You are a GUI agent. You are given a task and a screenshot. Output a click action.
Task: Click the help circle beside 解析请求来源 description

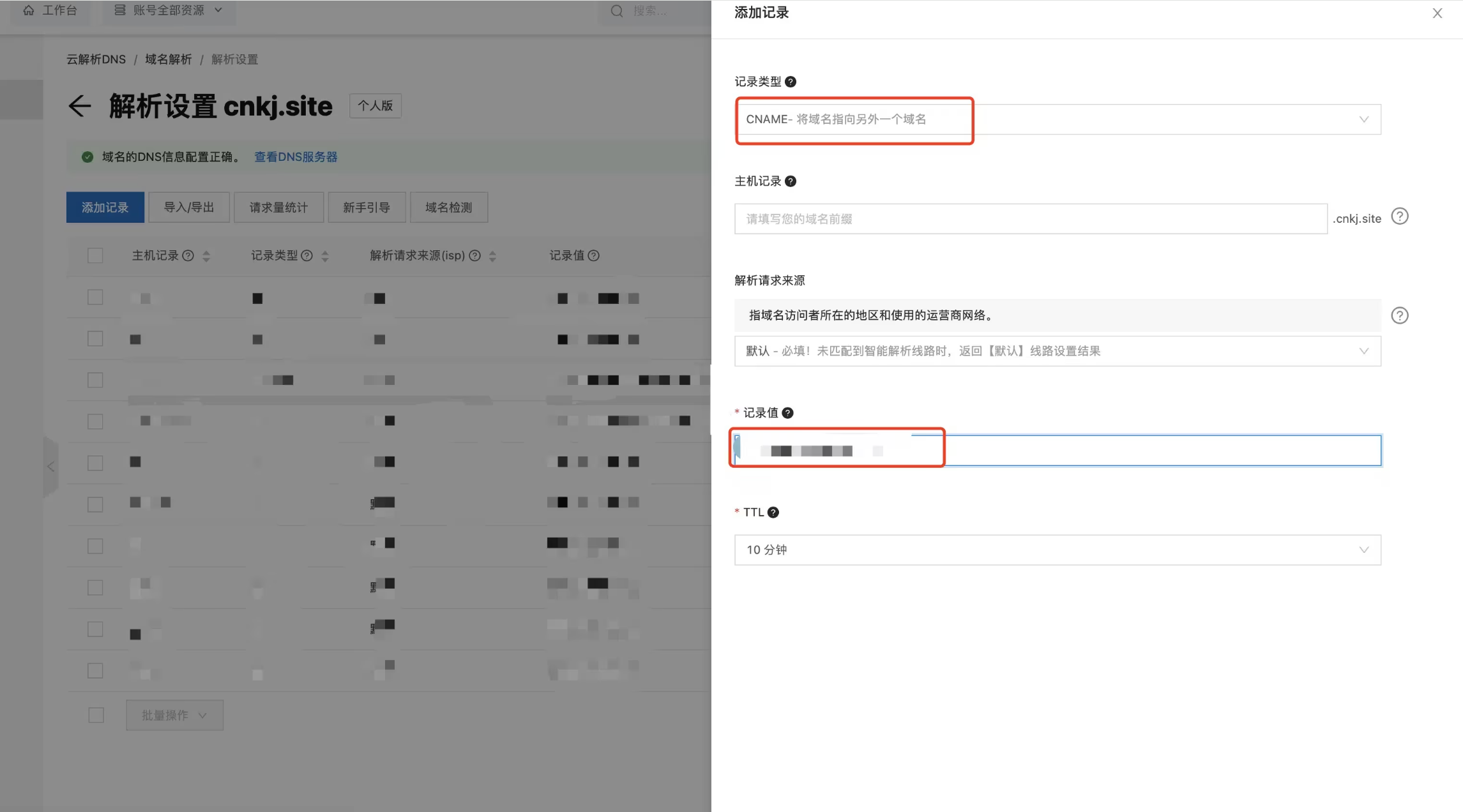(x=1399, y=316)
